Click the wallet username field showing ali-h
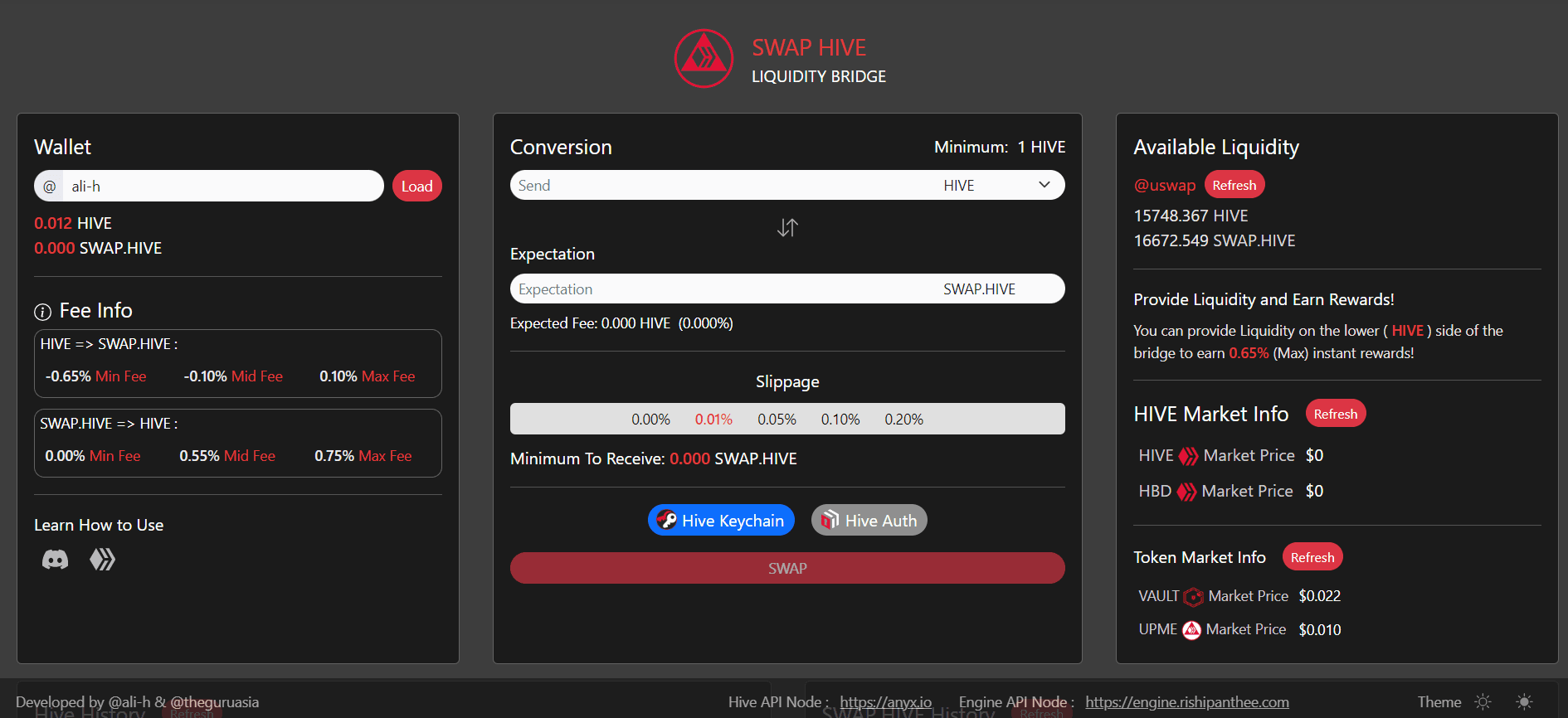The height and width of the screenshot is (718, 1568). (x=222, y=186)
